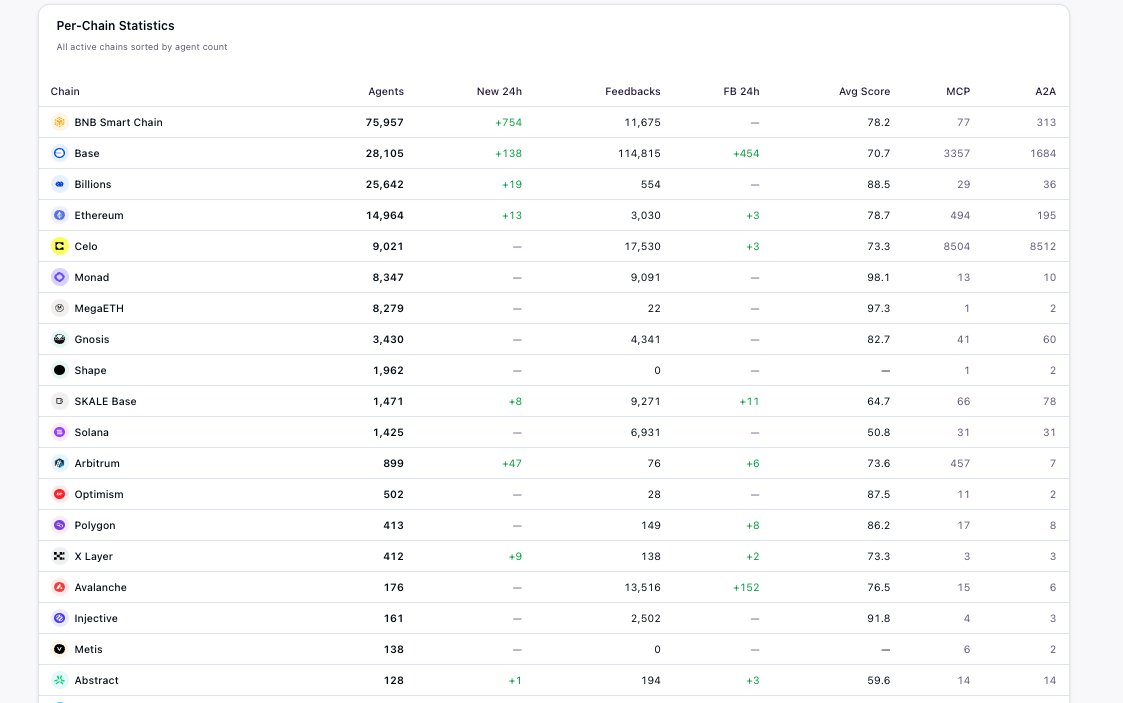This screenshot has height=703, width=1123.
Task: Click the X Layer logo icon
Action: pos(59,556)
